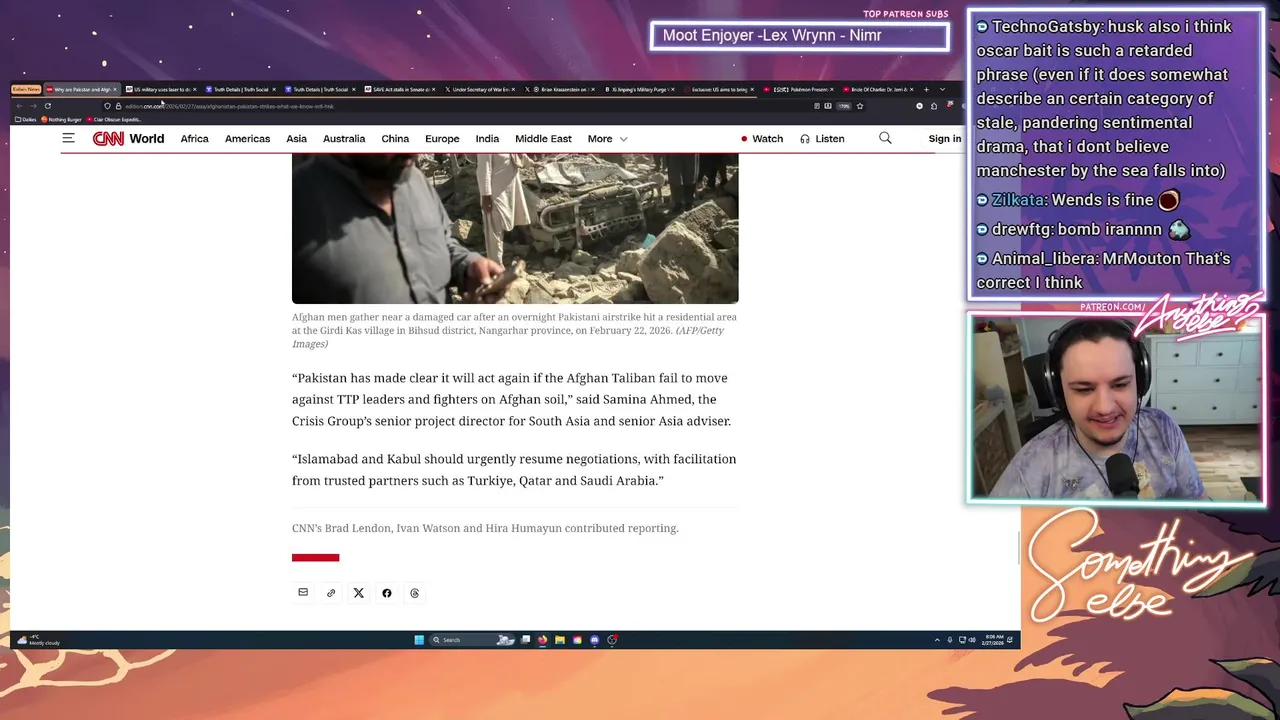Toggle reader view icon
The image size is (1280, 720).
(x=816, y=106)
